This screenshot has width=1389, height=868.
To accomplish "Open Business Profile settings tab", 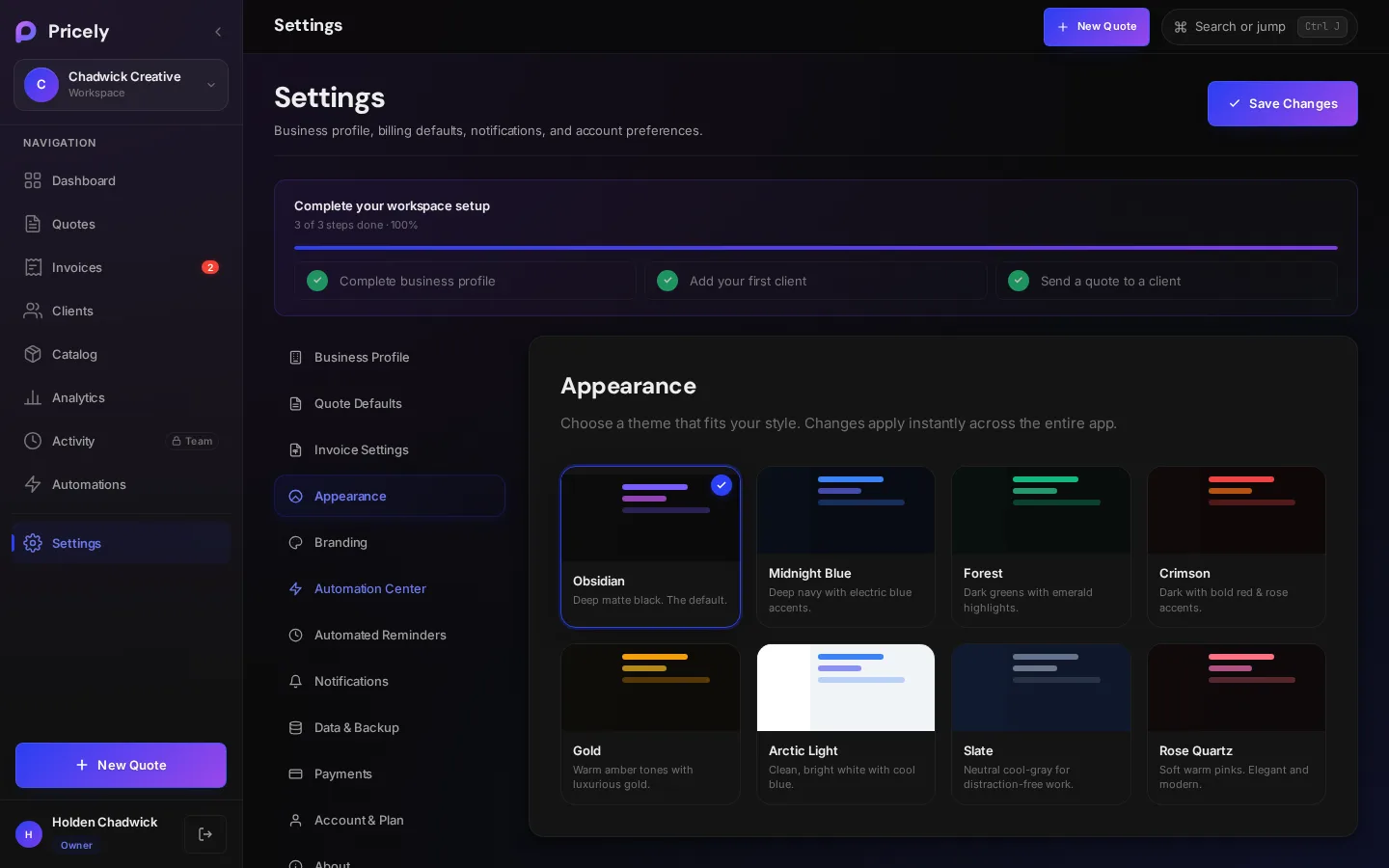I will pos(390,357).
